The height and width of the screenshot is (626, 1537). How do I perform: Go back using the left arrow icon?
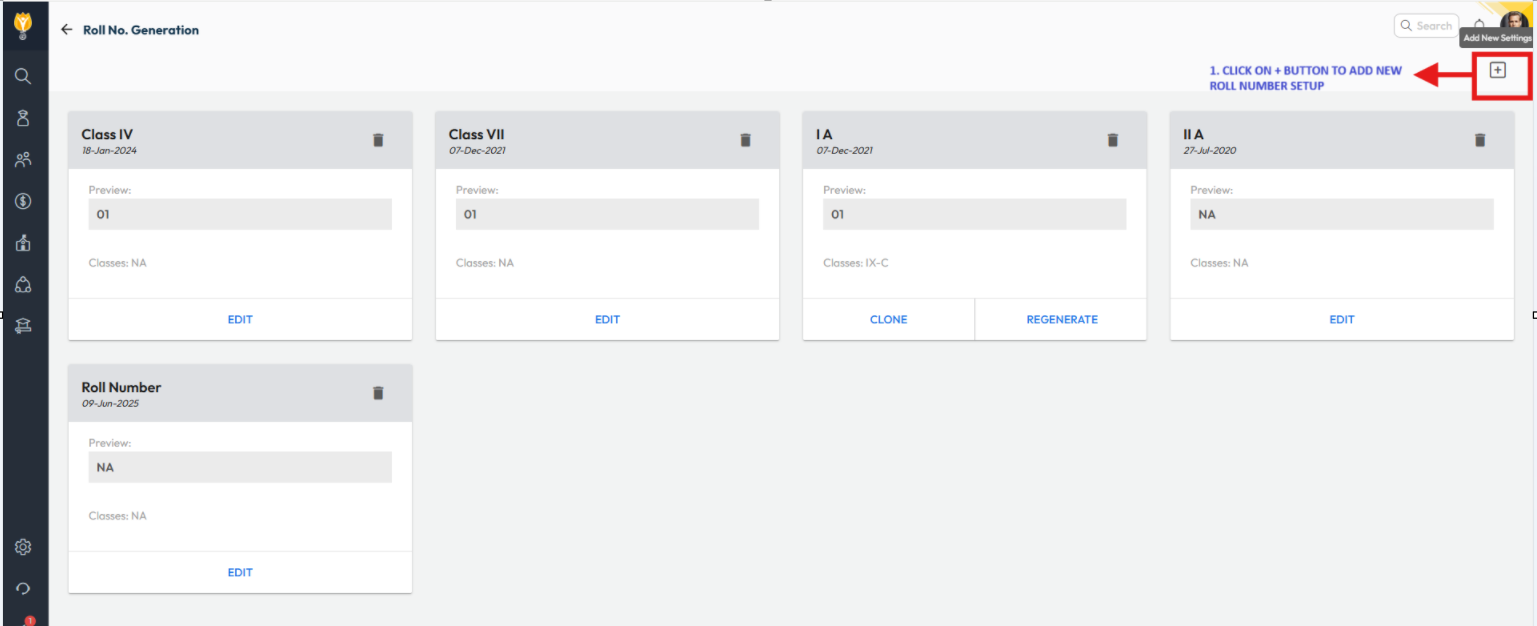pyautogui.click(x=67, y=30)
